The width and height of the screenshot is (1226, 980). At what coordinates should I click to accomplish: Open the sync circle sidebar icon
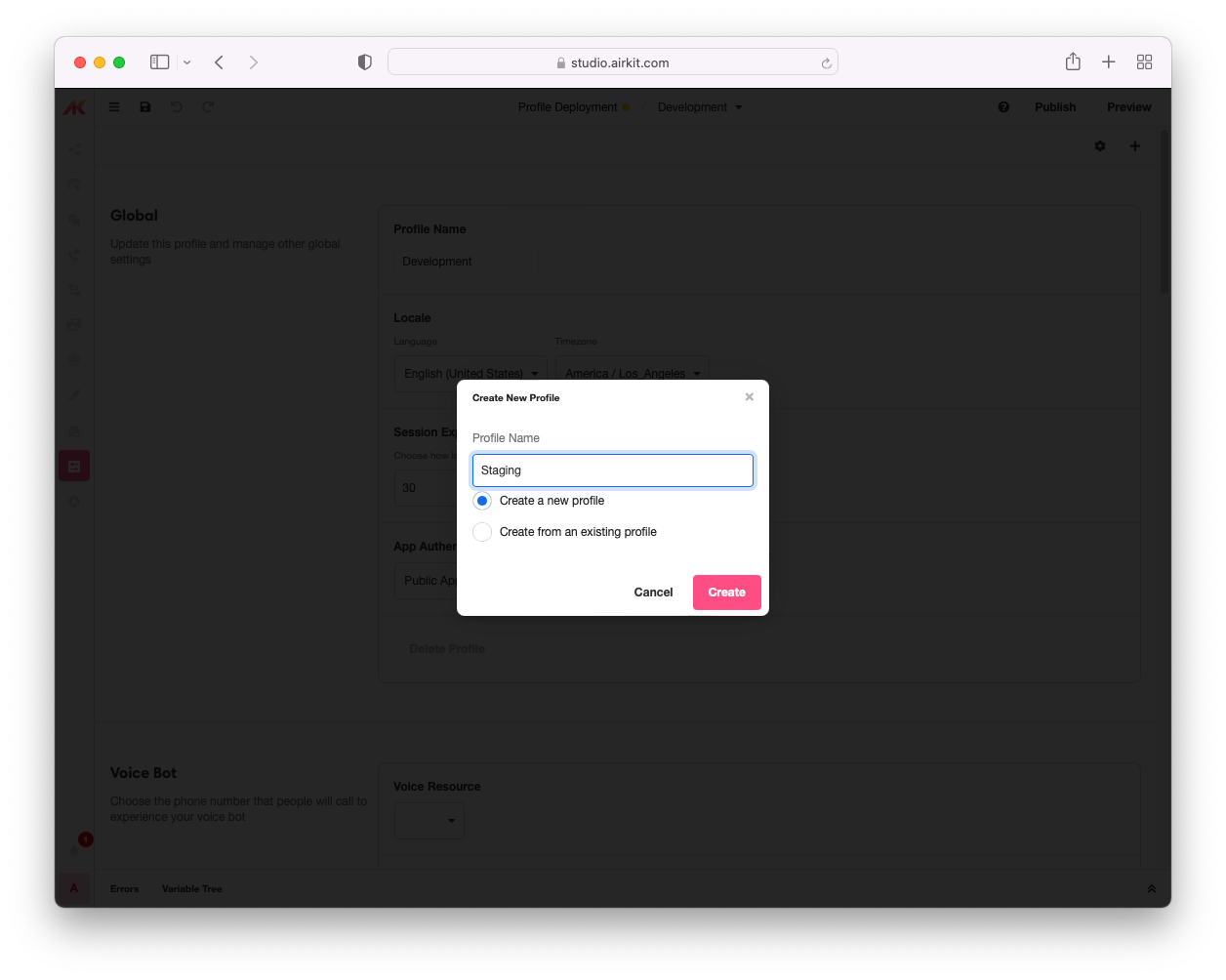click(74, 501)
